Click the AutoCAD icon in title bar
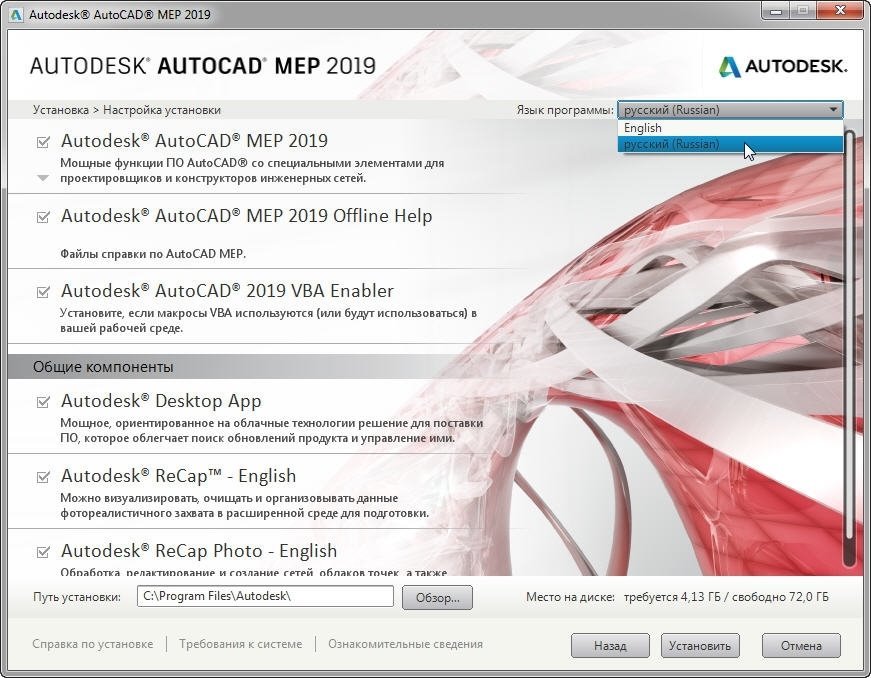The image size is (871, 678). pyautogui.click(x=16, y=14)
